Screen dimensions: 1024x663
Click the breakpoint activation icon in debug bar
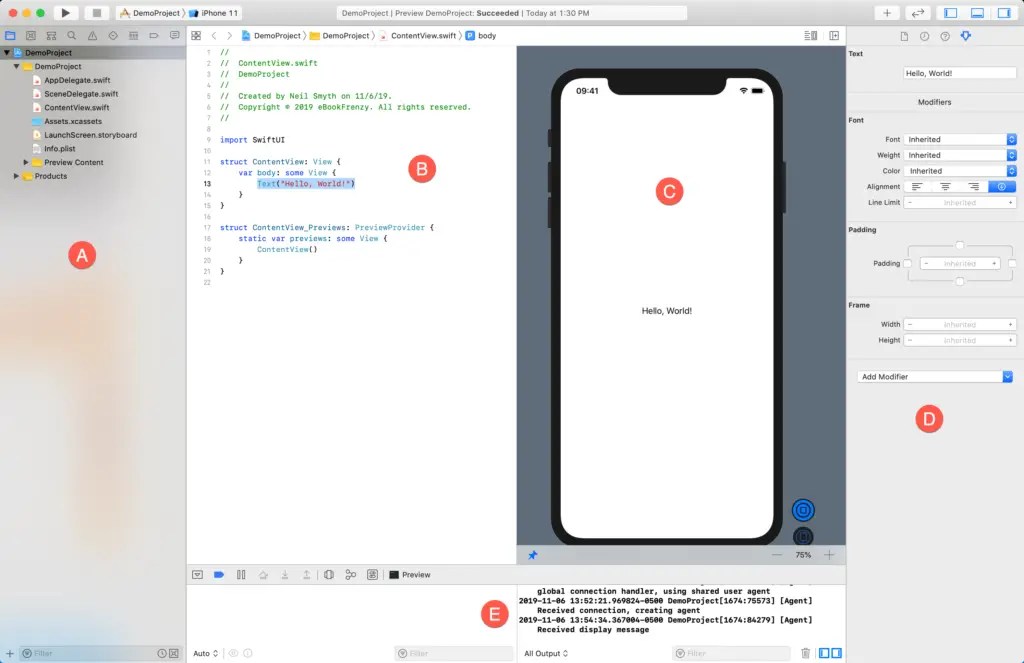click(x=219, y=574)
